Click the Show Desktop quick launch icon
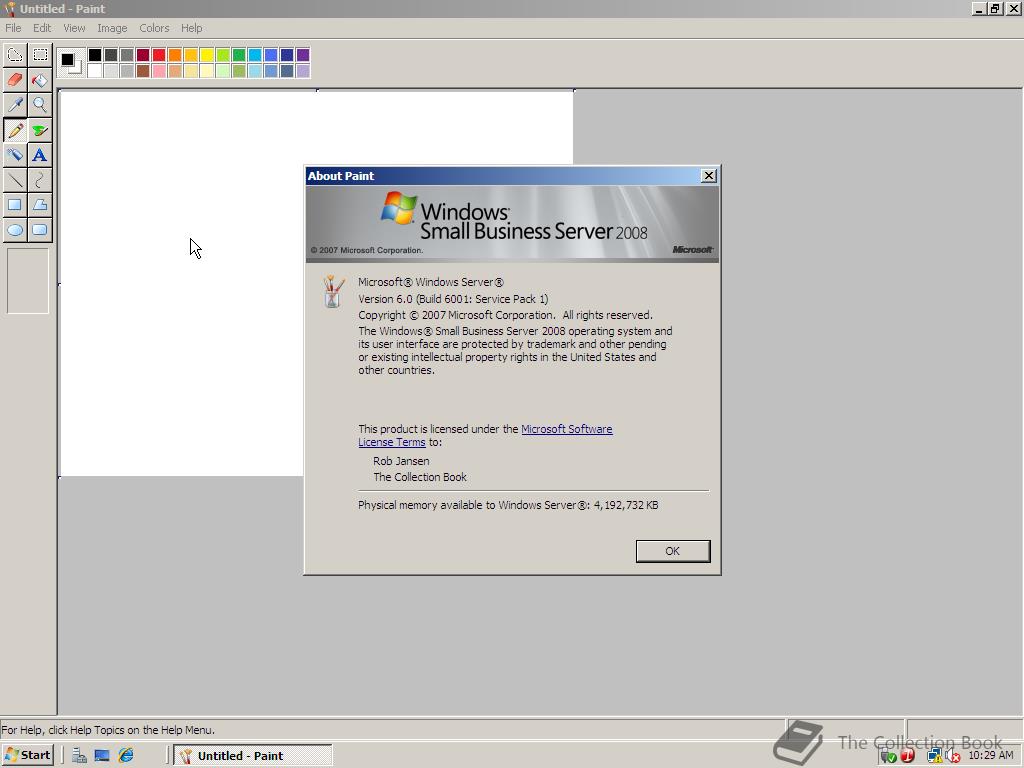 coord(102,756)
